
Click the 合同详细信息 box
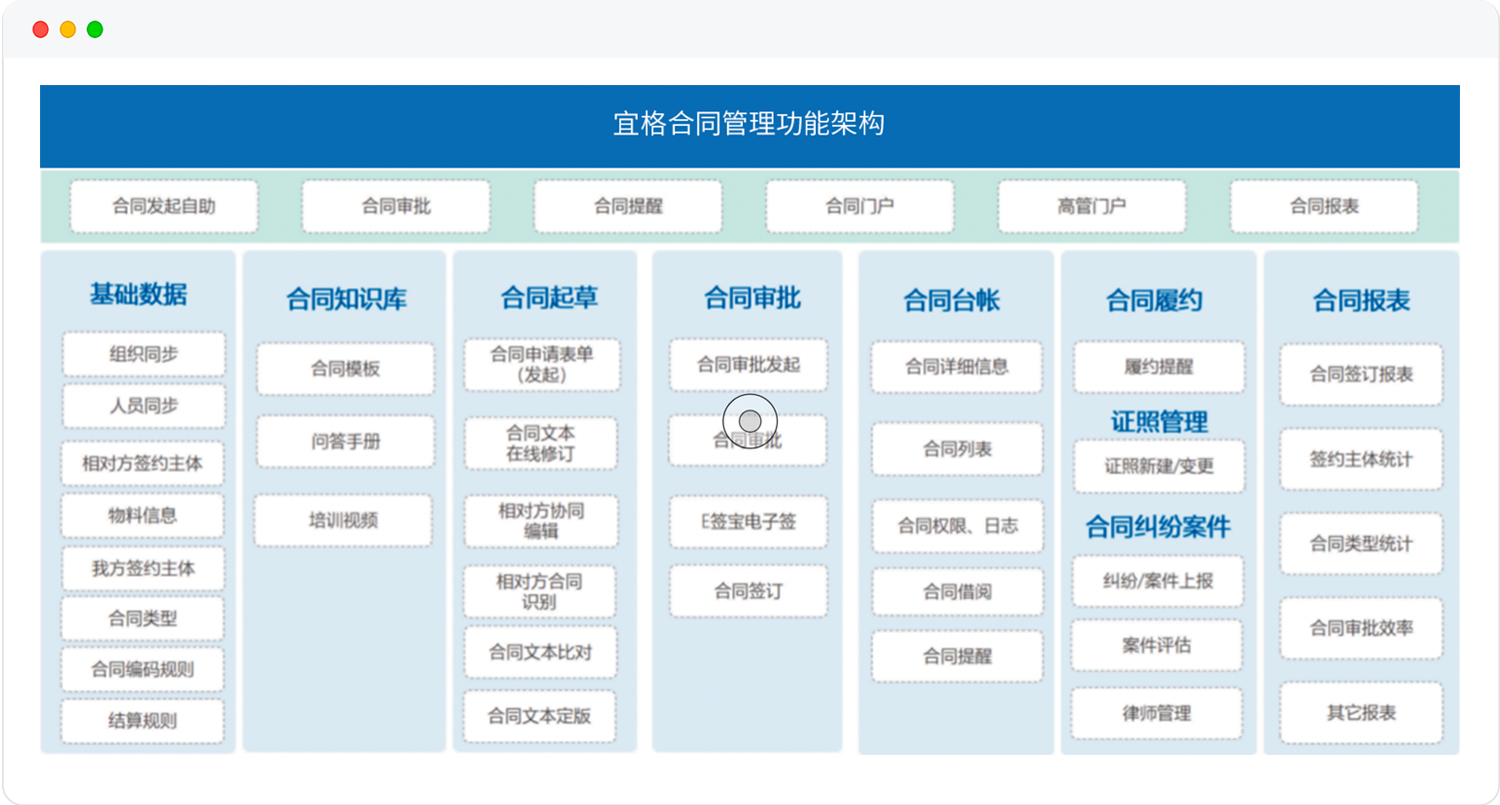tap(957, 367)
